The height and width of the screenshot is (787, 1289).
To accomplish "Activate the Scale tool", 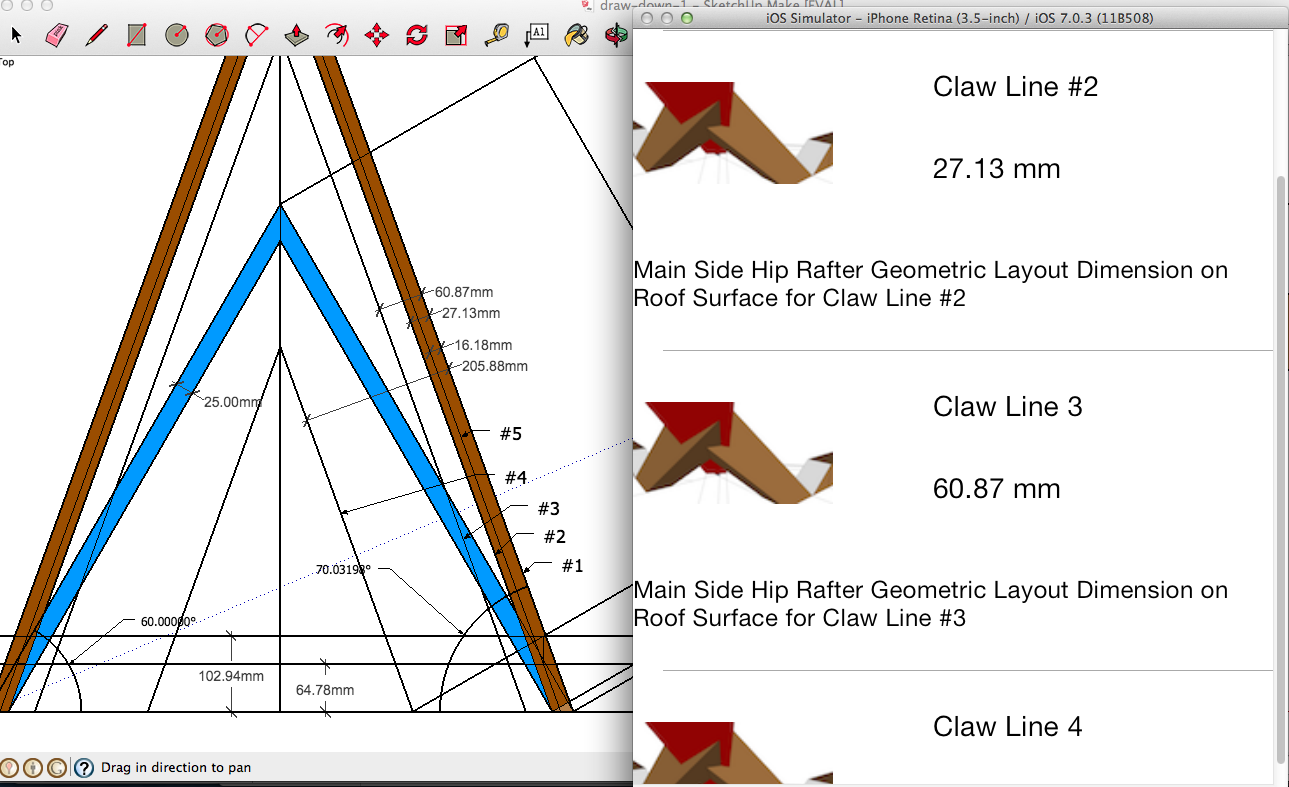I will click(456, 34).
